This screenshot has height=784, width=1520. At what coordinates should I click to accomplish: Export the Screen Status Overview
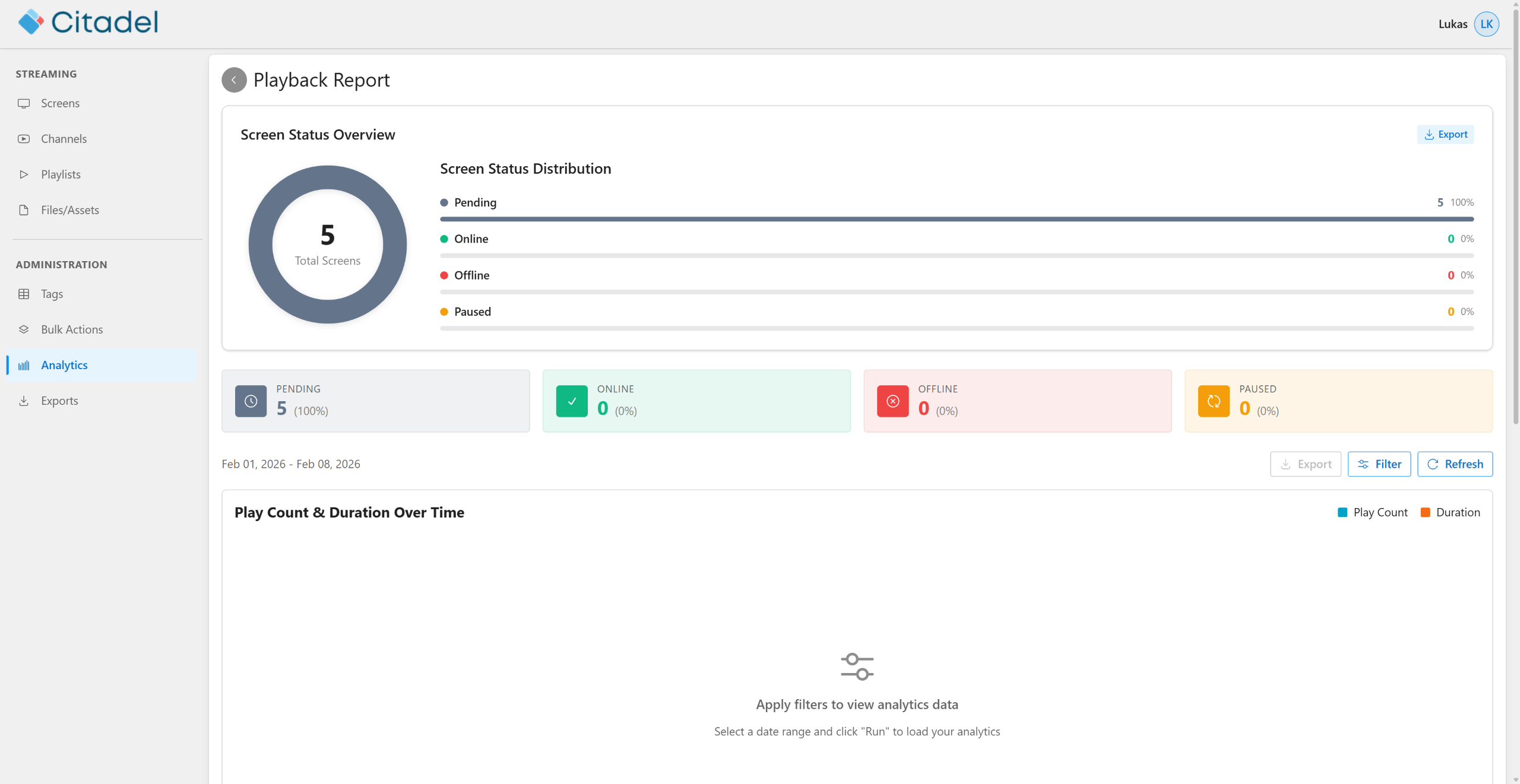pos(1445,135)
